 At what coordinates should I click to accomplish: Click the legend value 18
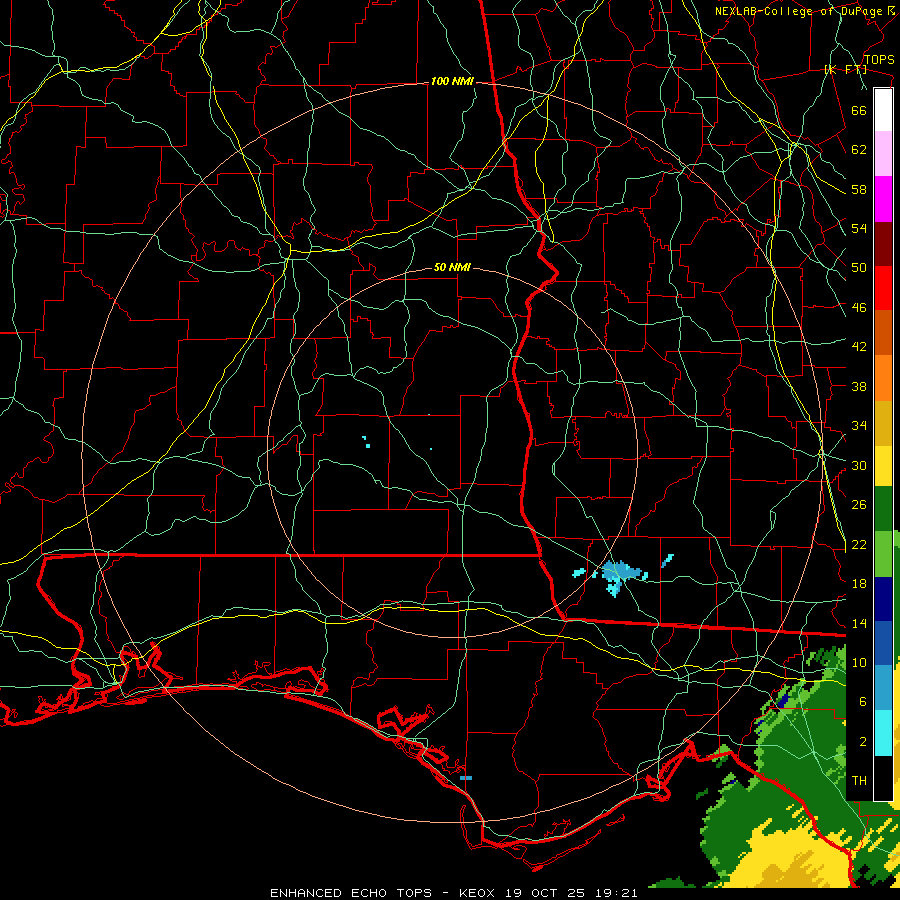tap(859, 584)
